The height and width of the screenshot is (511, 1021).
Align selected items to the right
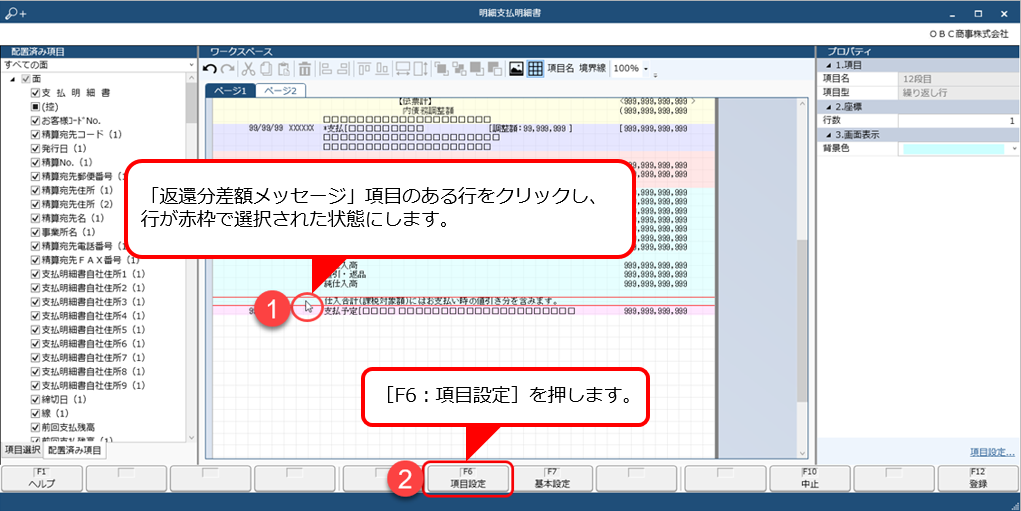pyautogui.click(x=344, y=68)
